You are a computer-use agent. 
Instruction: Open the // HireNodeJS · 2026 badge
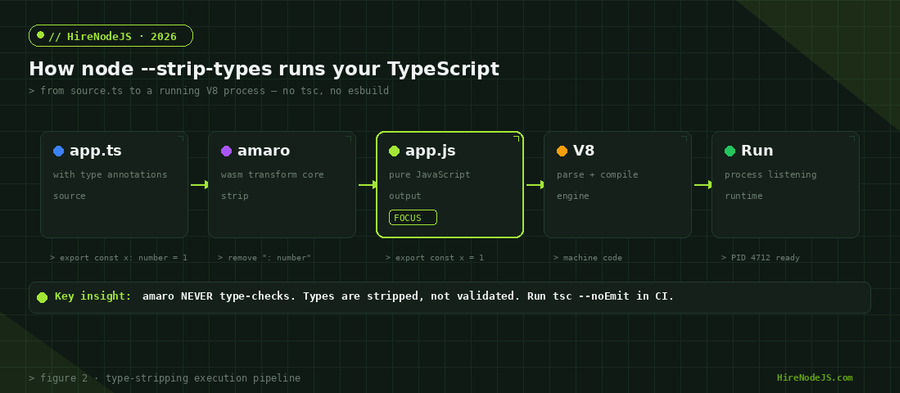pyautogui.click(x=111, y=36)
